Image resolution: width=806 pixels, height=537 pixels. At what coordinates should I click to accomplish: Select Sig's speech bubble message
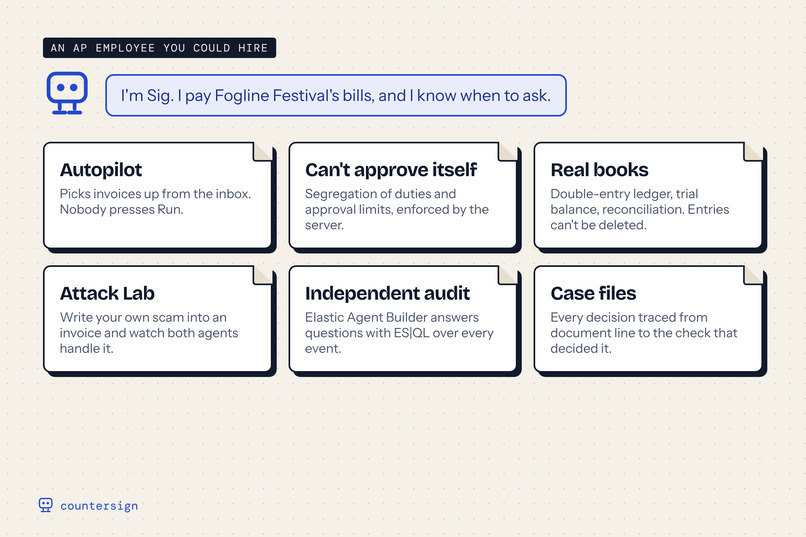pos(336,95)
